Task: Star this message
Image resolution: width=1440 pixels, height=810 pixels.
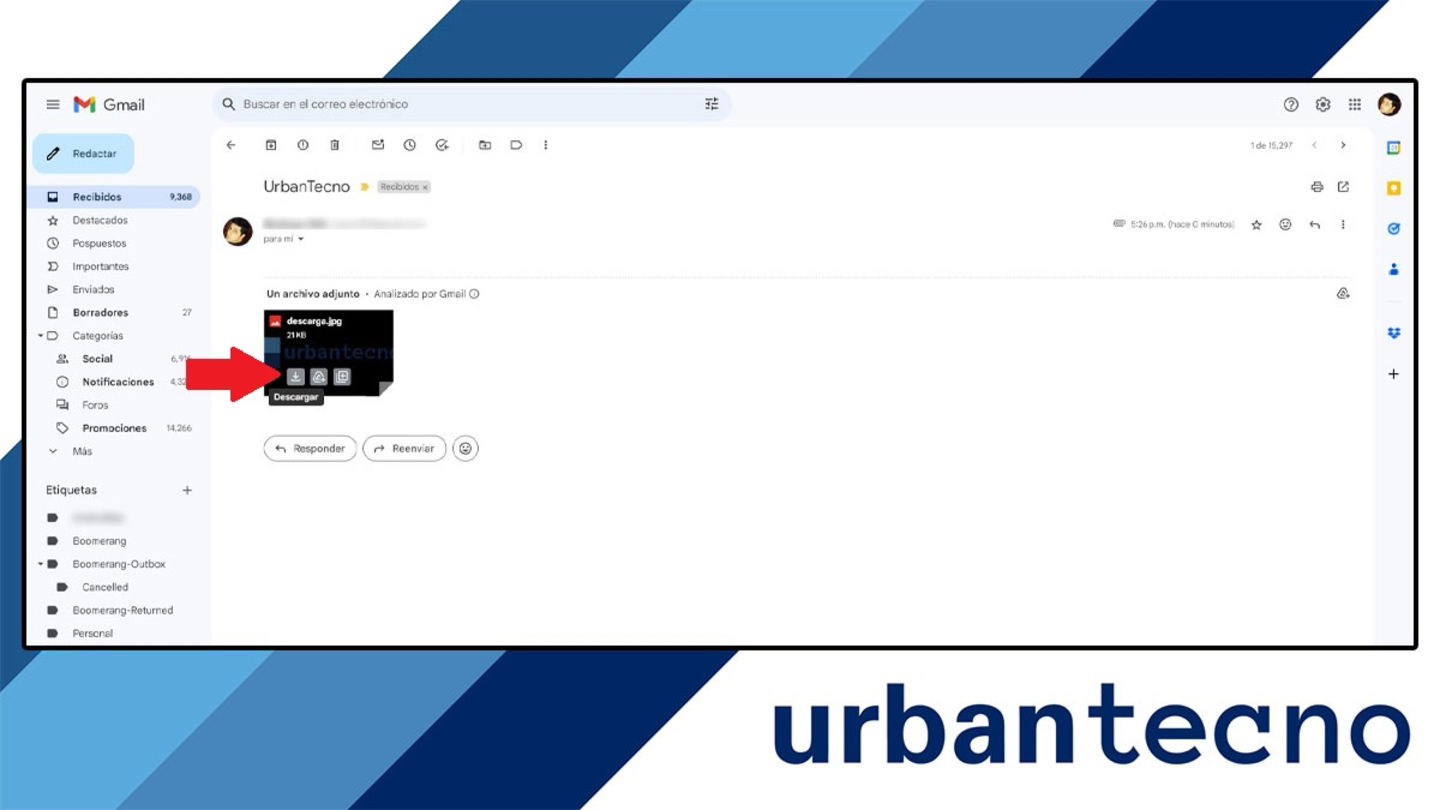Action: 1257,225
